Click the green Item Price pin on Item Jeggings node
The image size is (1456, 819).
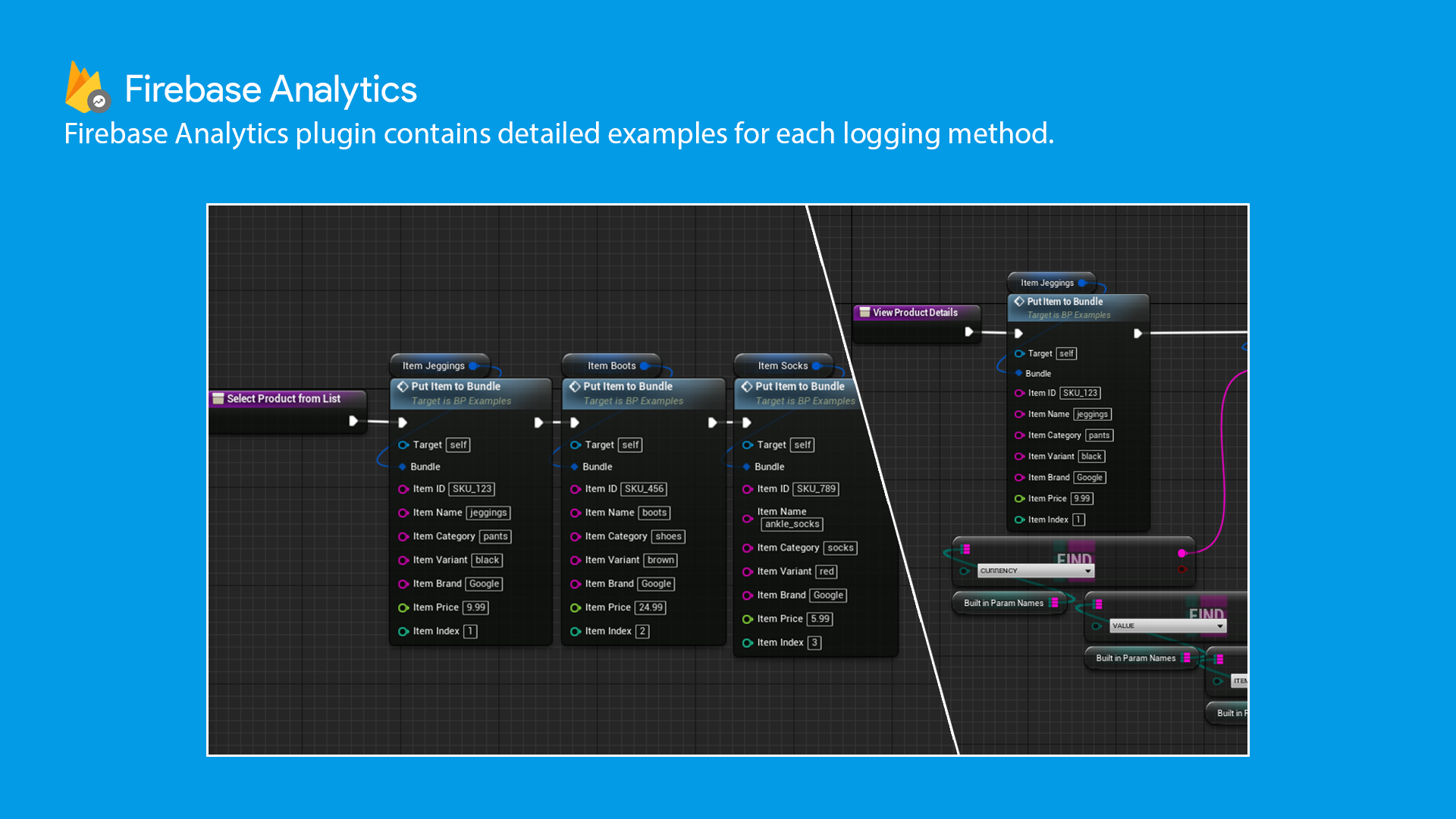point(403,607)
